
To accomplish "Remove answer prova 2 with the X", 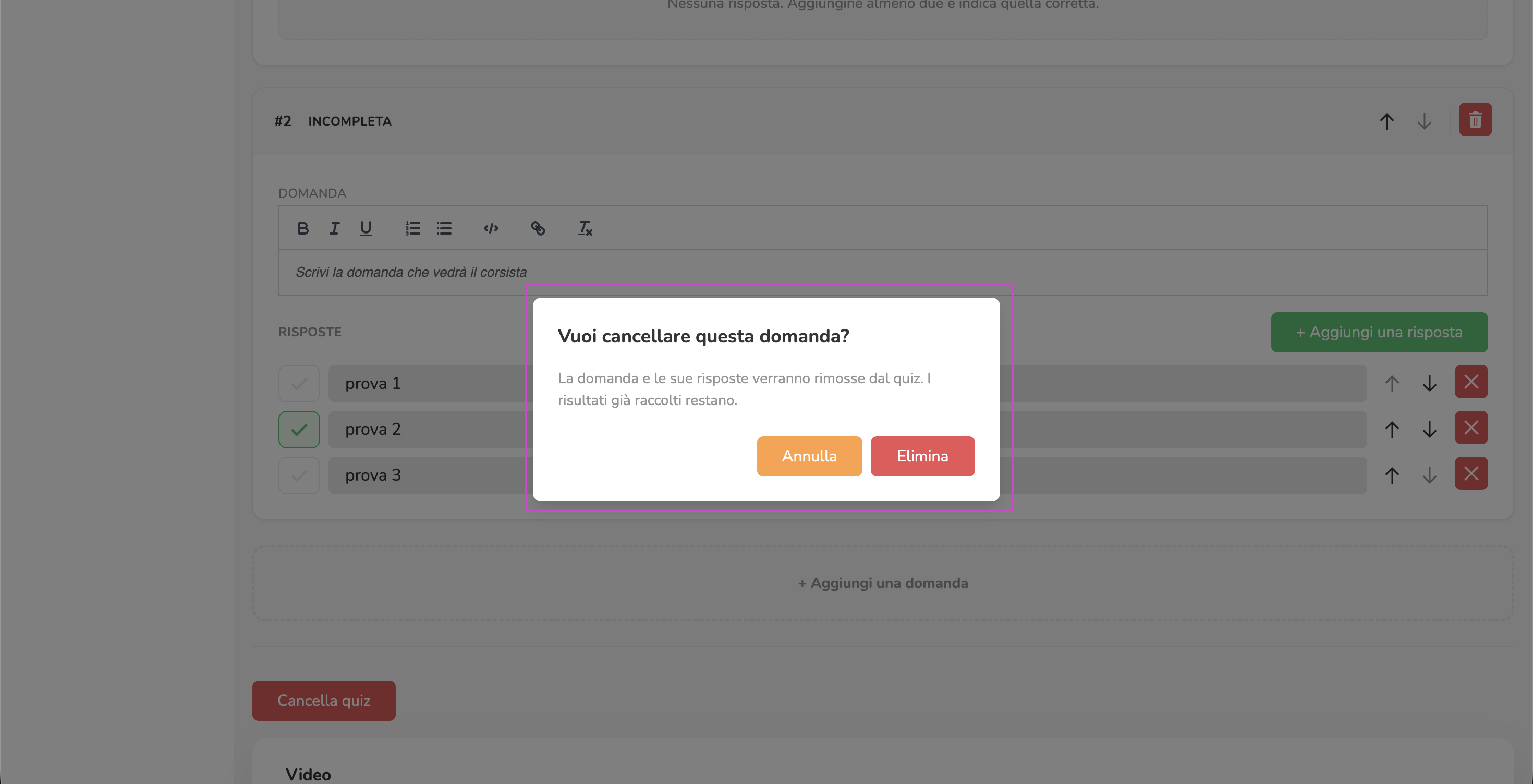I will pyautogui.click(x=1471, y=427).
